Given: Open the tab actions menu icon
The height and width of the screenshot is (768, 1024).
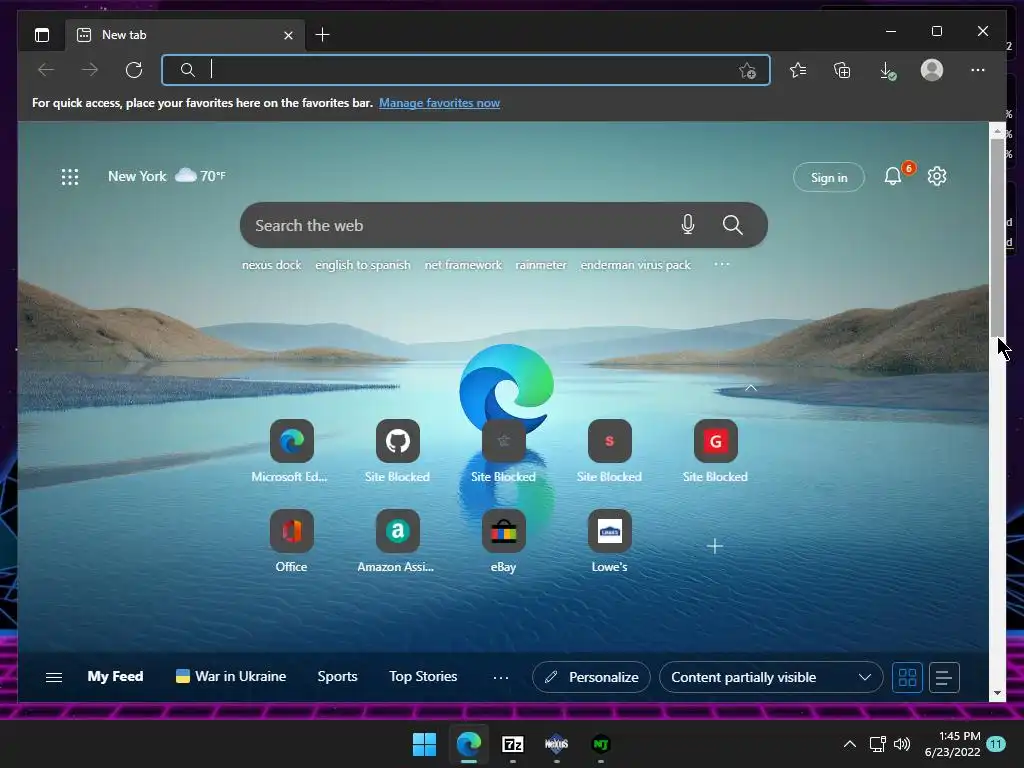Looking at the screenshot, I should pyautogui.click(x=42, y=35).
